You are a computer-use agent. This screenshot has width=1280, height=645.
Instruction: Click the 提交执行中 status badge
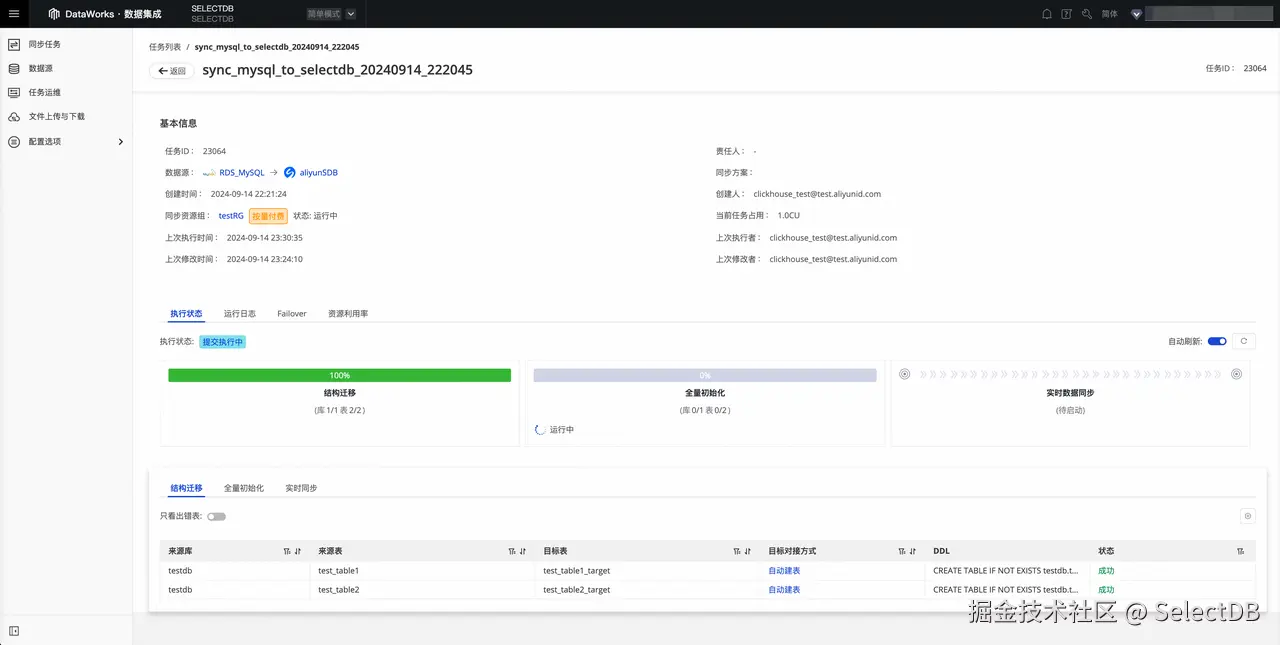pos(222,341)
